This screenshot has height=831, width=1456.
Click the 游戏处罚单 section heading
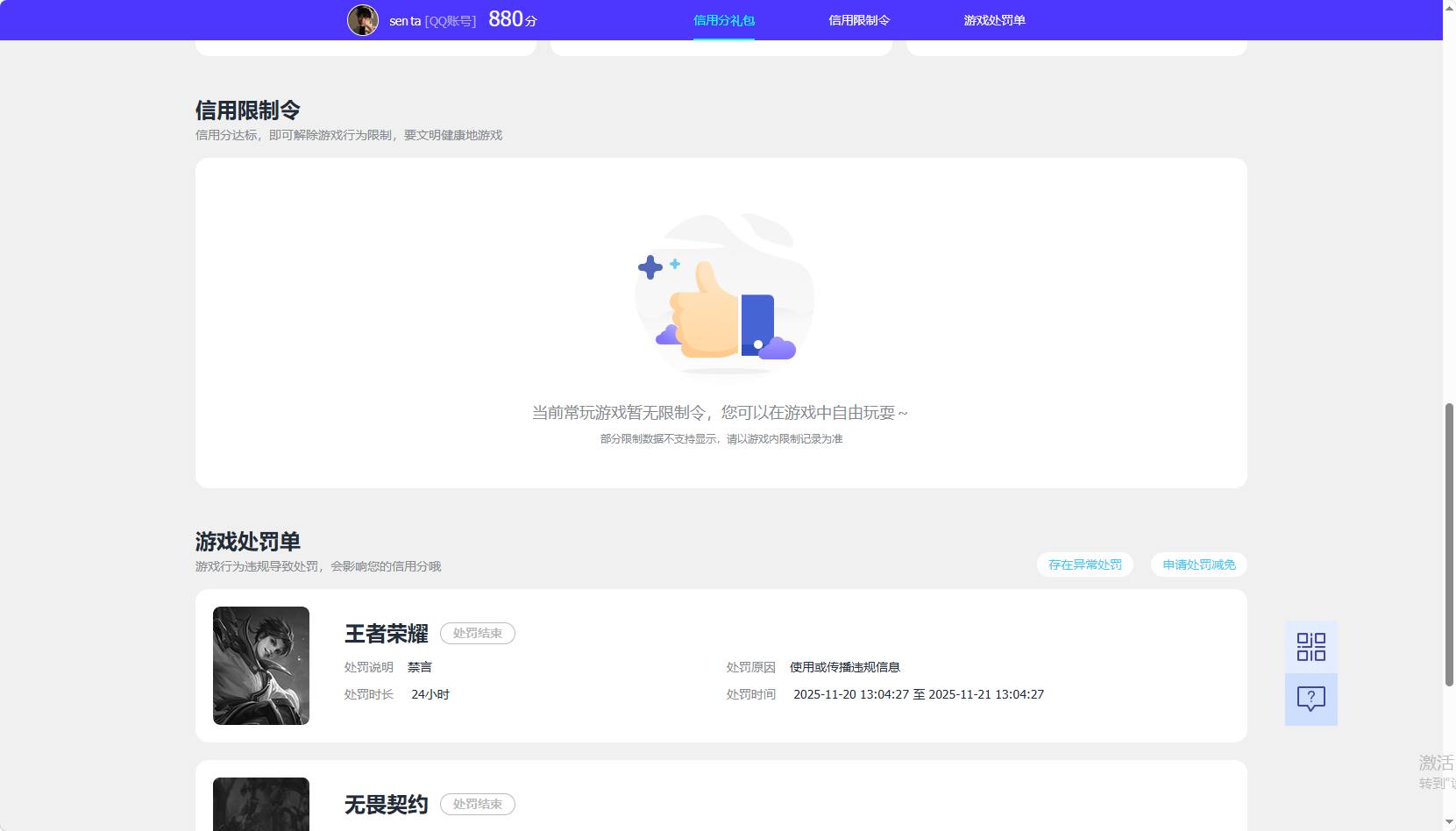(x=248, y=542)
